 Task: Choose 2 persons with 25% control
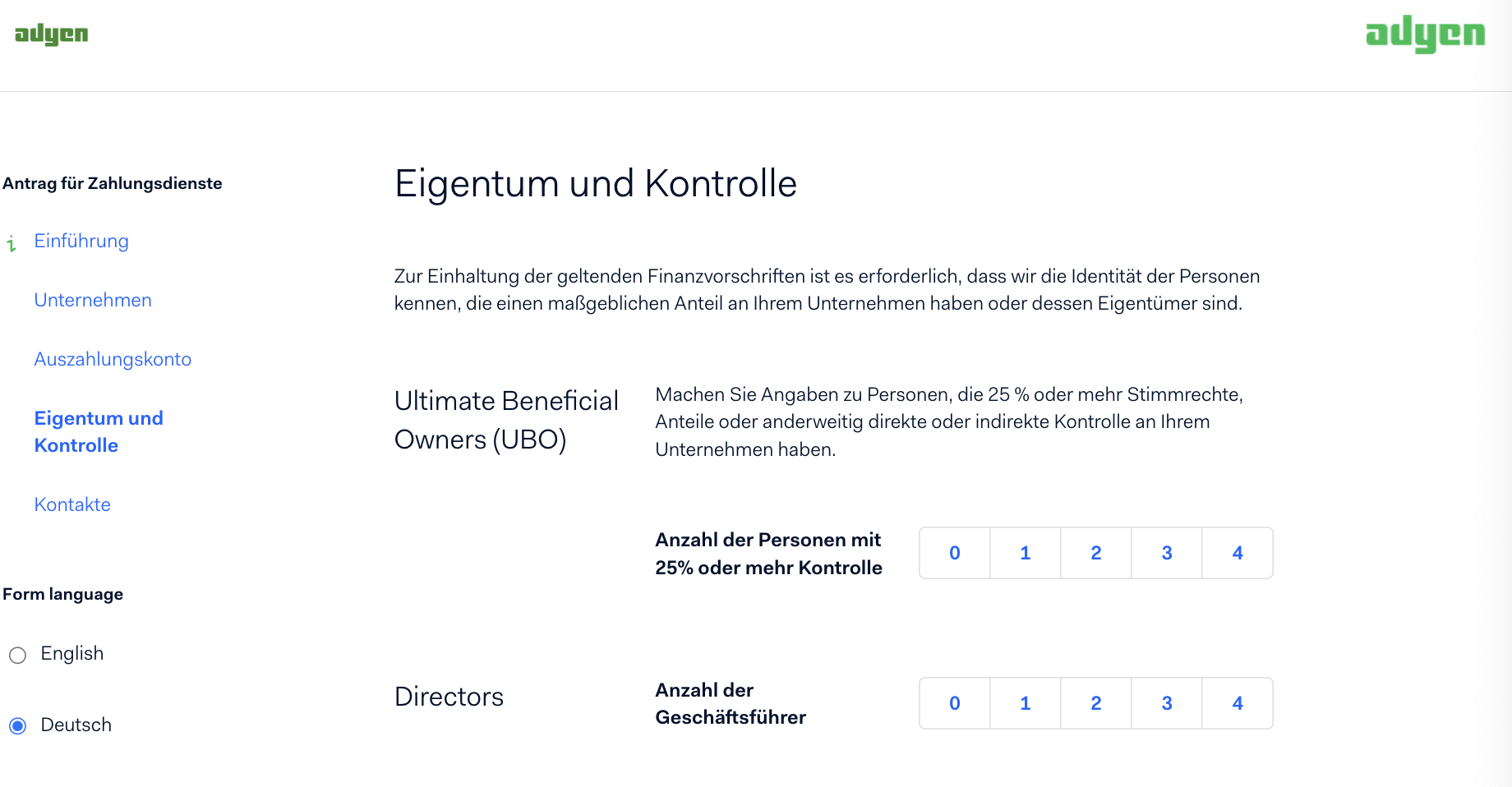1096,553
